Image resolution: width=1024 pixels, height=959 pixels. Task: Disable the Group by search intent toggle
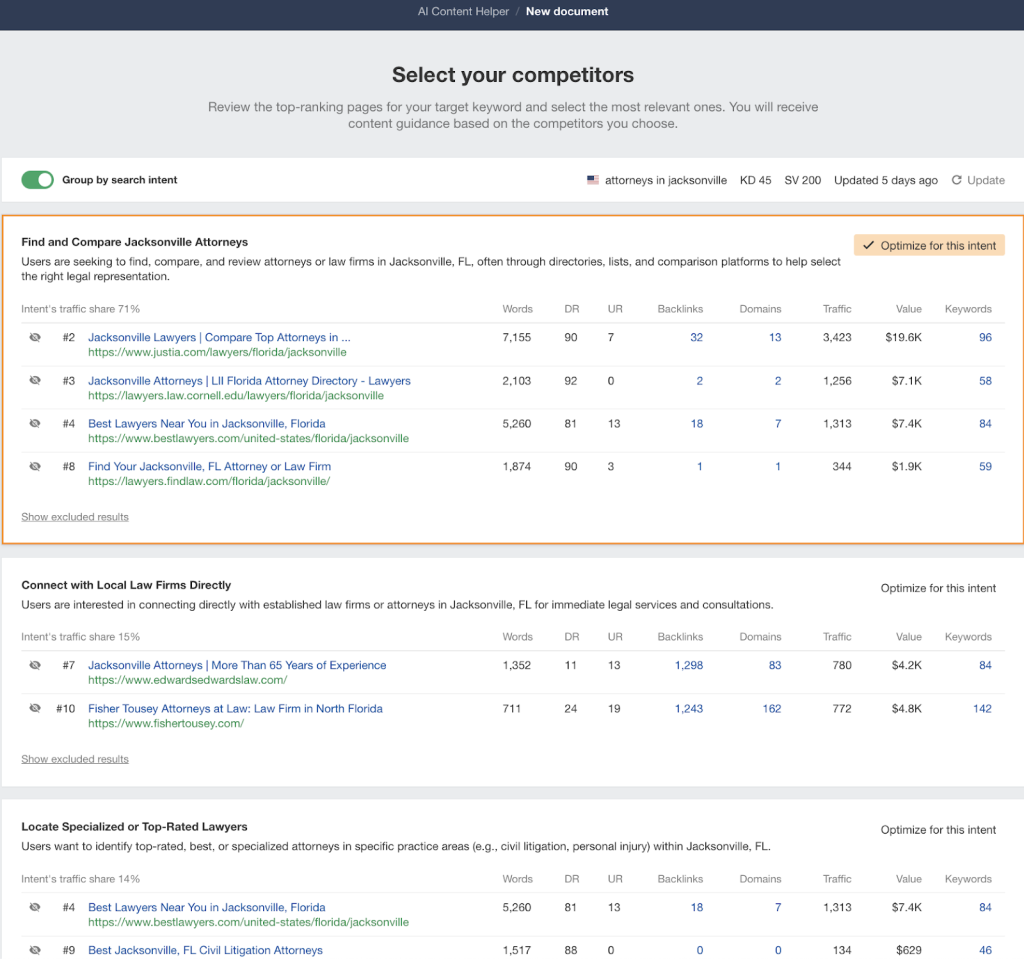(x=37, y=180)
